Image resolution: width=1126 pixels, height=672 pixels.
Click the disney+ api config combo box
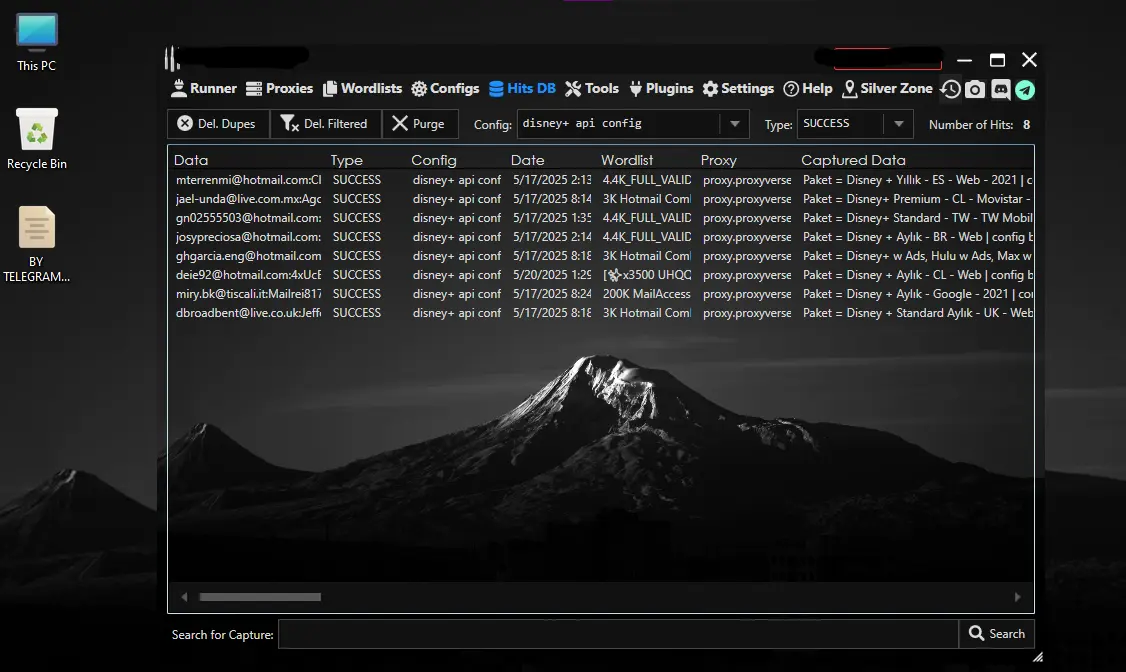coord(633,123)
